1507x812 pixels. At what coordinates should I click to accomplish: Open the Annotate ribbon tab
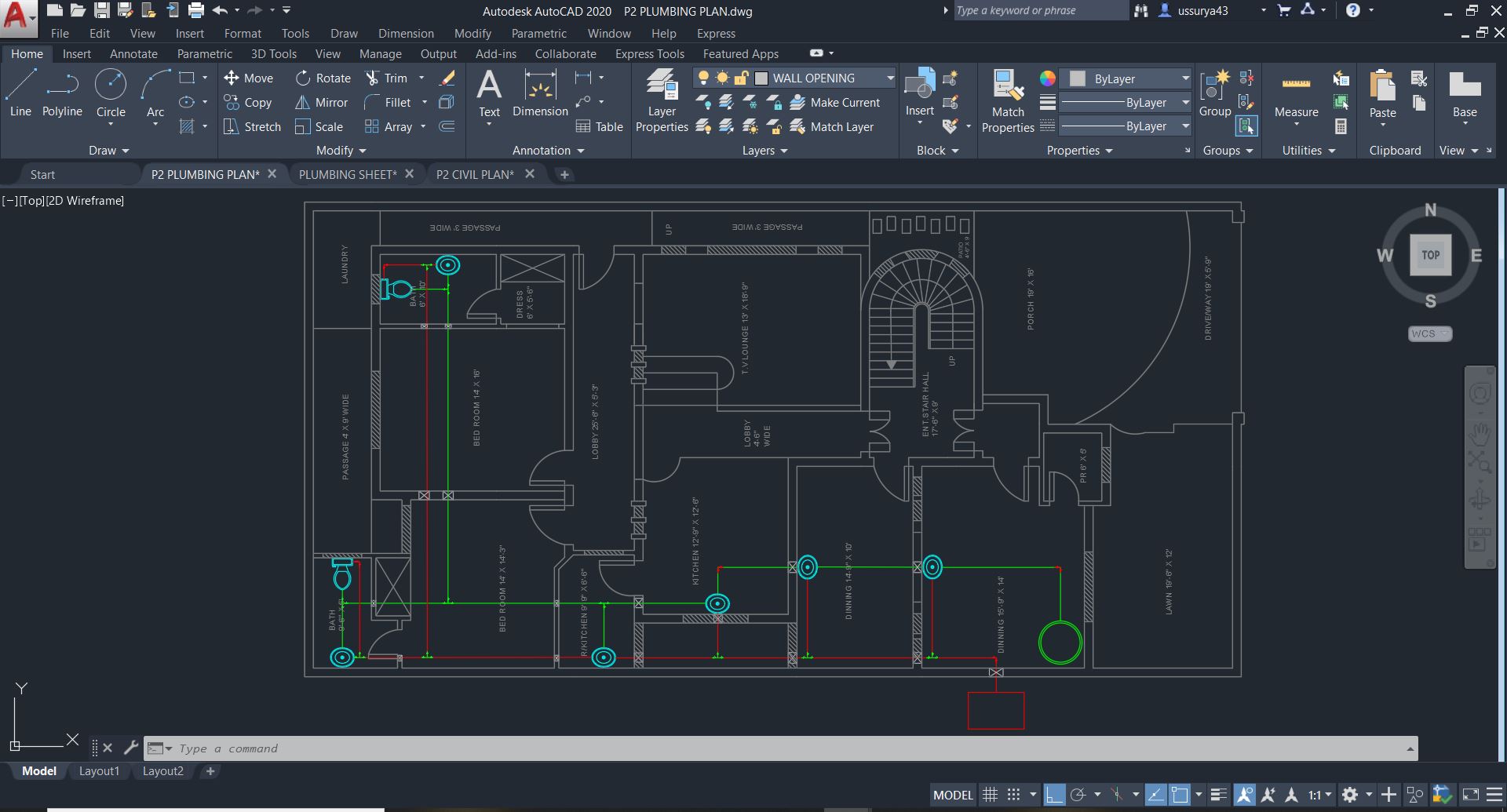133,53
